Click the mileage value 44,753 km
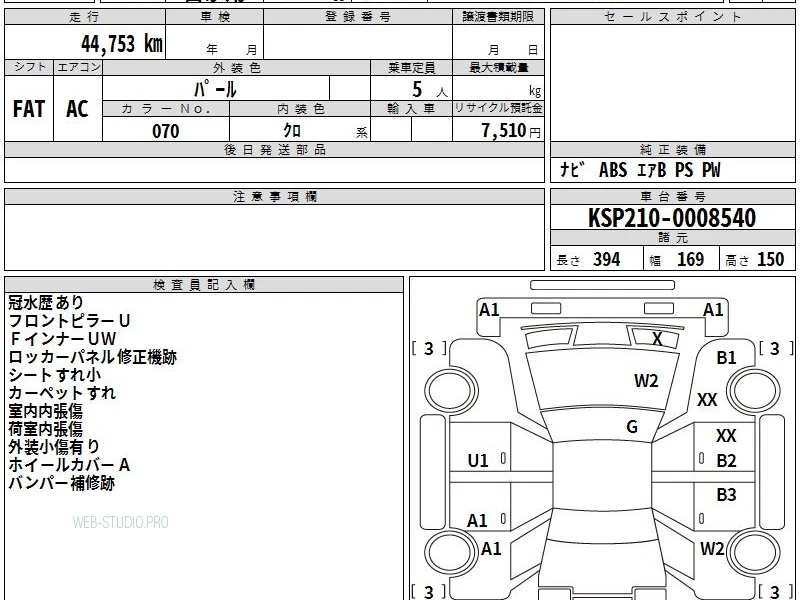 (122, 44)
